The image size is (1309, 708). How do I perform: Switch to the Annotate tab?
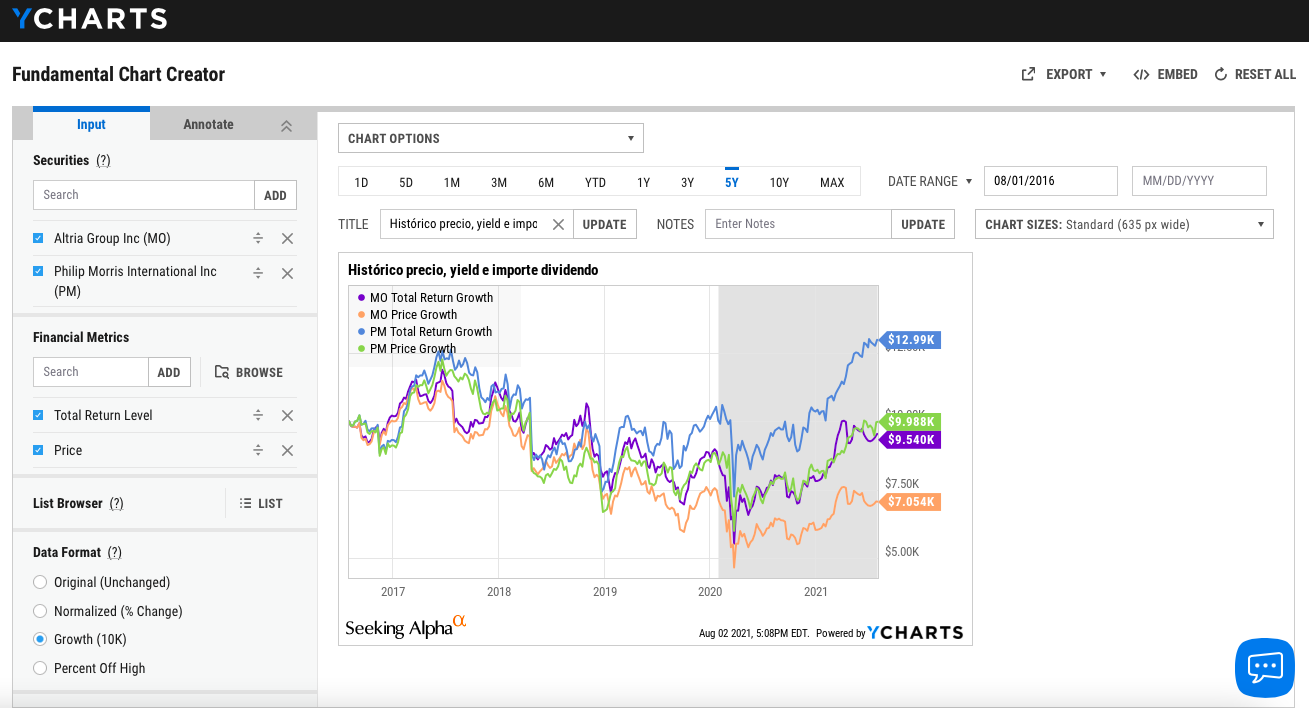point(208,125)
